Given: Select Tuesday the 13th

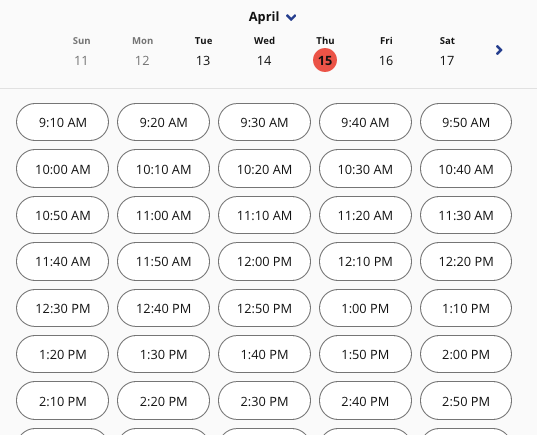Looking at the screenshot, I should coord(203,51).
